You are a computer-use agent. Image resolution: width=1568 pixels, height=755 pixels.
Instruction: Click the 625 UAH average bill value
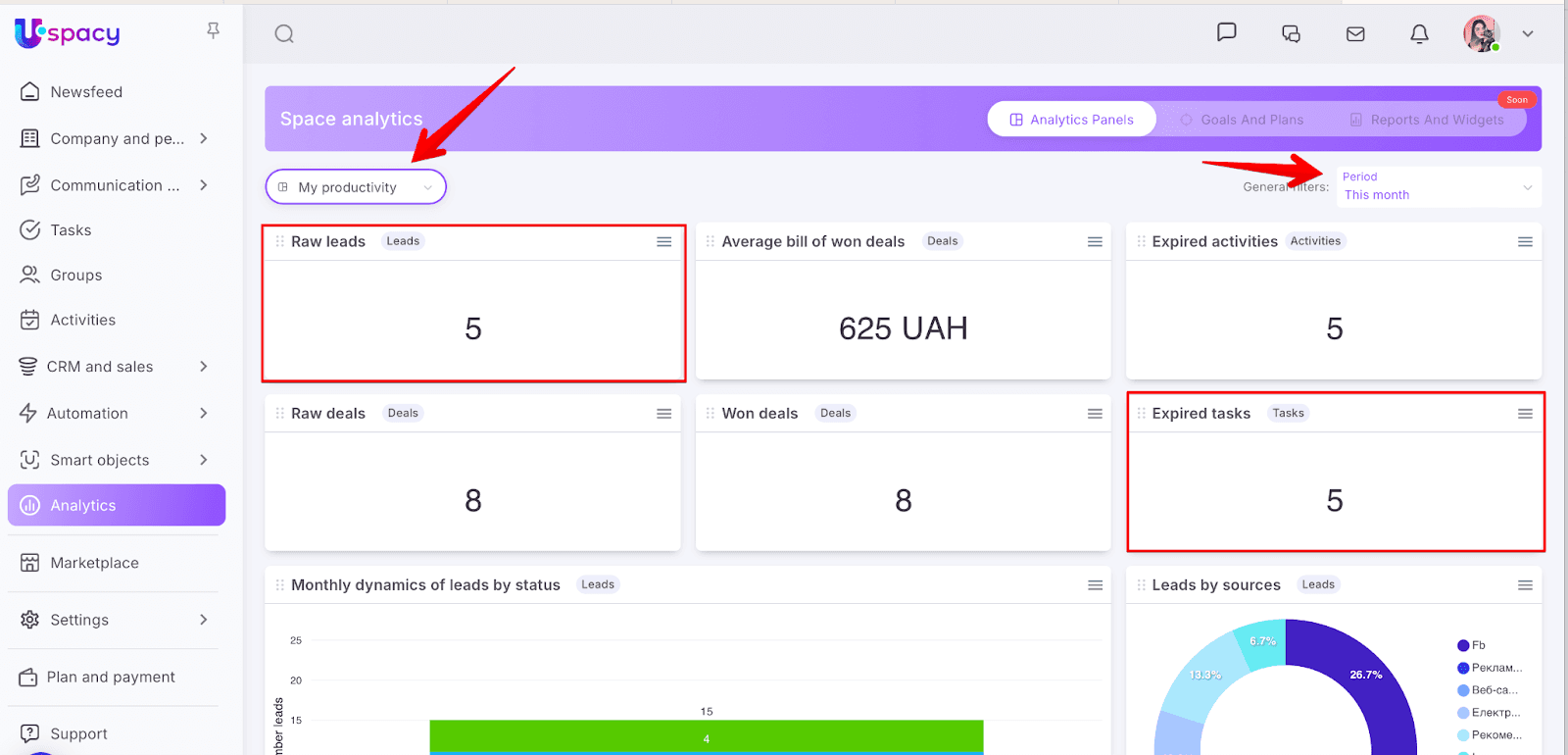pyautogui.click(x=904, y=328)
